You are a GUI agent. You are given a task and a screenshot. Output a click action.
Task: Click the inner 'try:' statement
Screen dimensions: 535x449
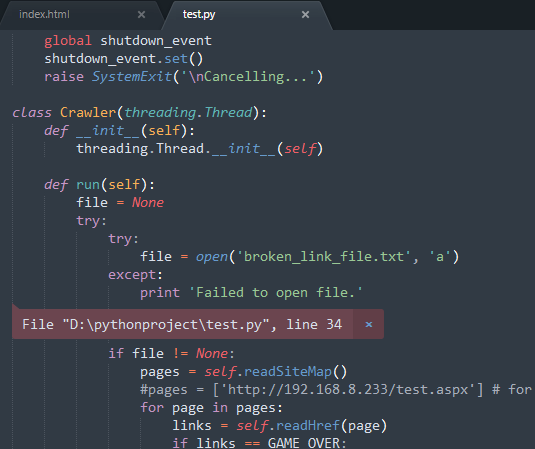[124, 239]
